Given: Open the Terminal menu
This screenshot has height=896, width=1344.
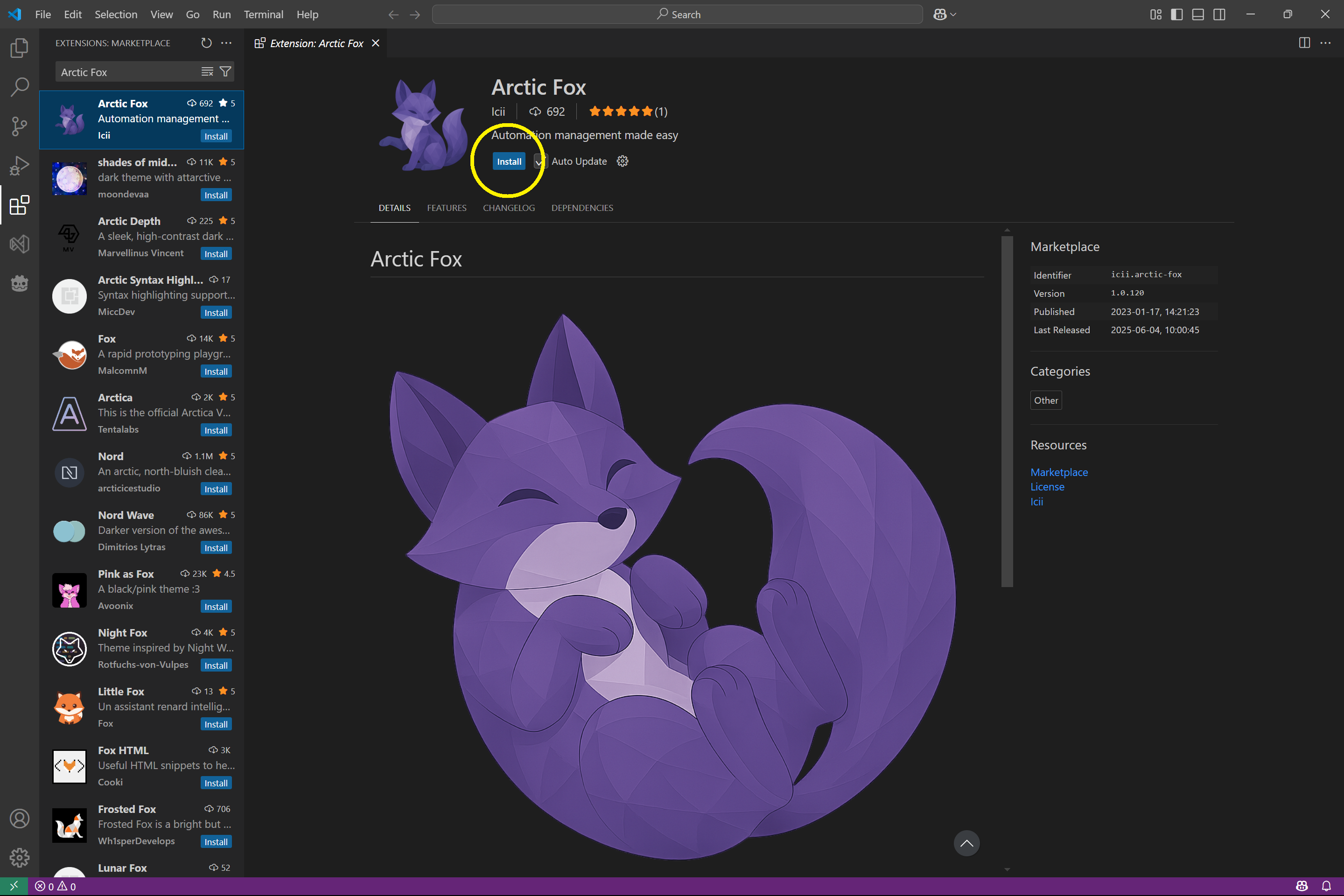Looking at the screenshot, I should (x=263, y=14).
